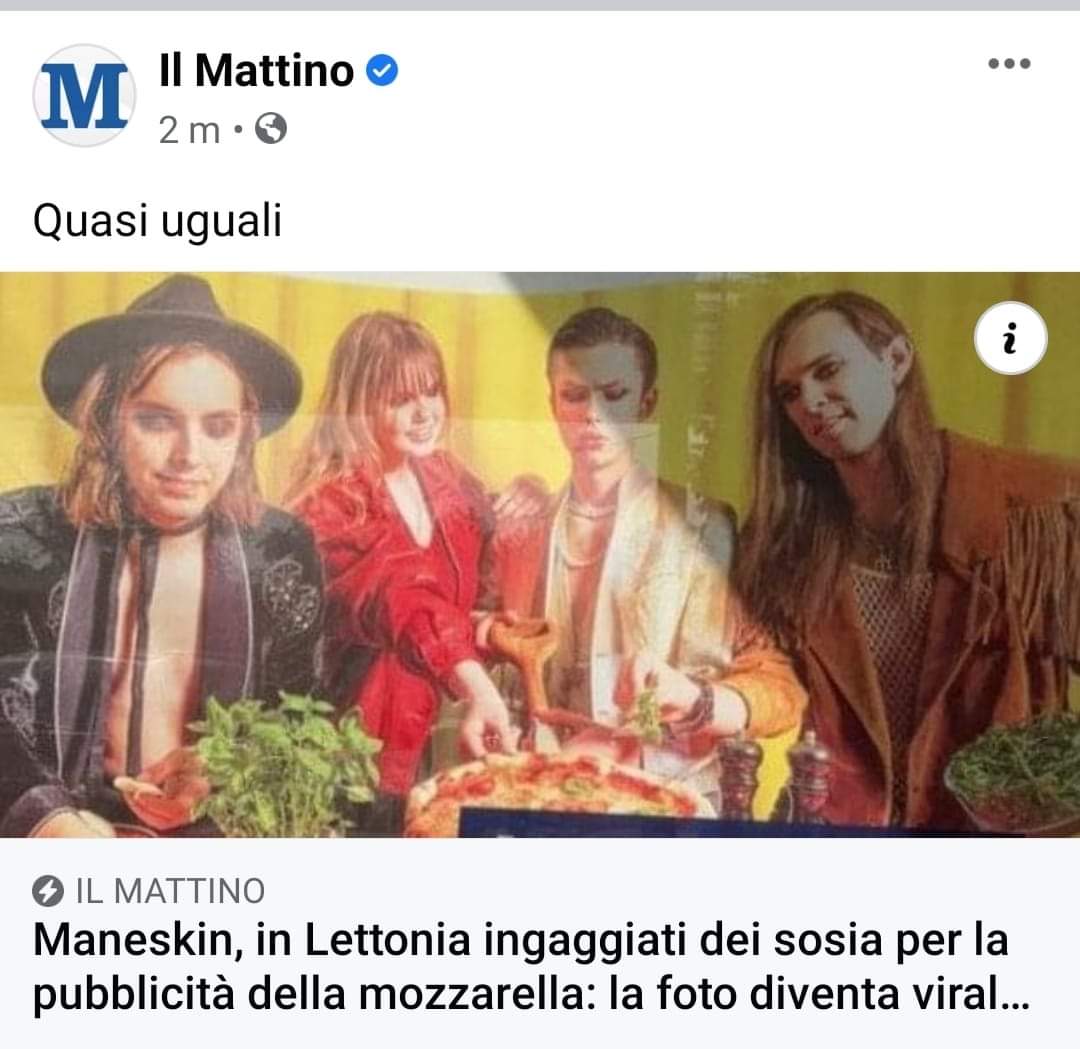
Task: Click the gray "IL MATTINO" source label
Action: click(171, 889)
